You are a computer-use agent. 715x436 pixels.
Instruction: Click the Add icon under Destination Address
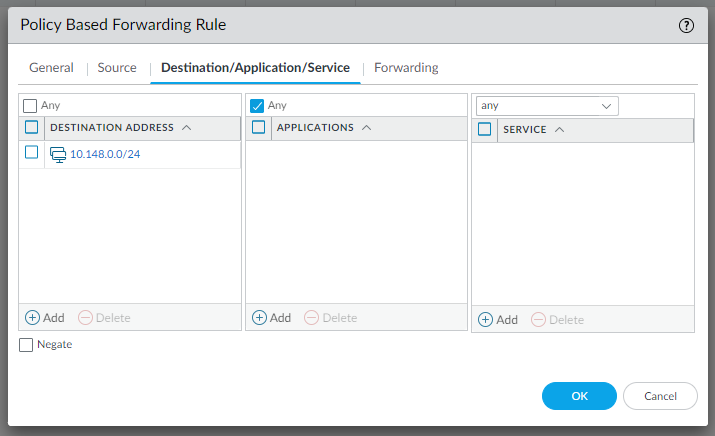(x=32, y=318)
